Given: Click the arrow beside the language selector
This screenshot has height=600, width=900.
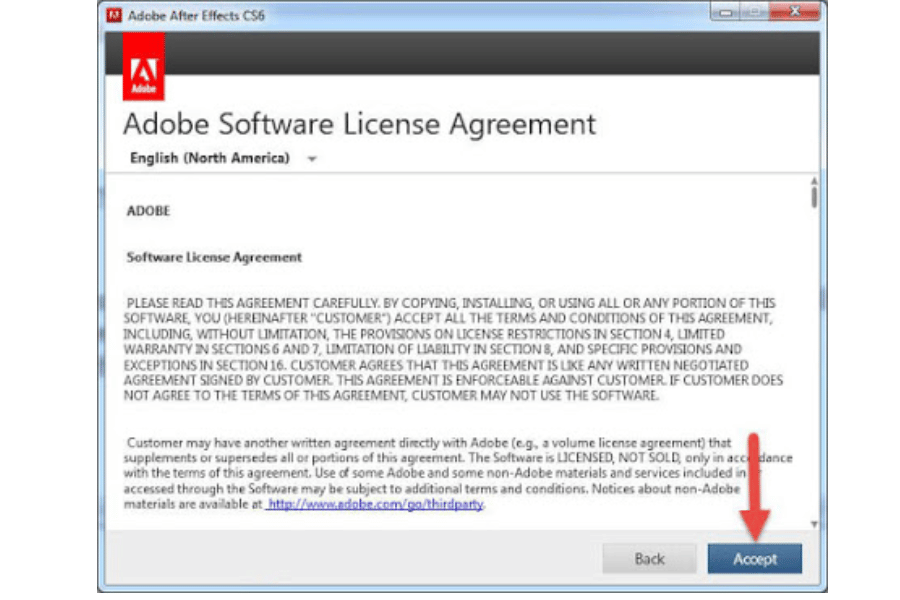Looking at the screenshot, I should click(x=312, y=159).
